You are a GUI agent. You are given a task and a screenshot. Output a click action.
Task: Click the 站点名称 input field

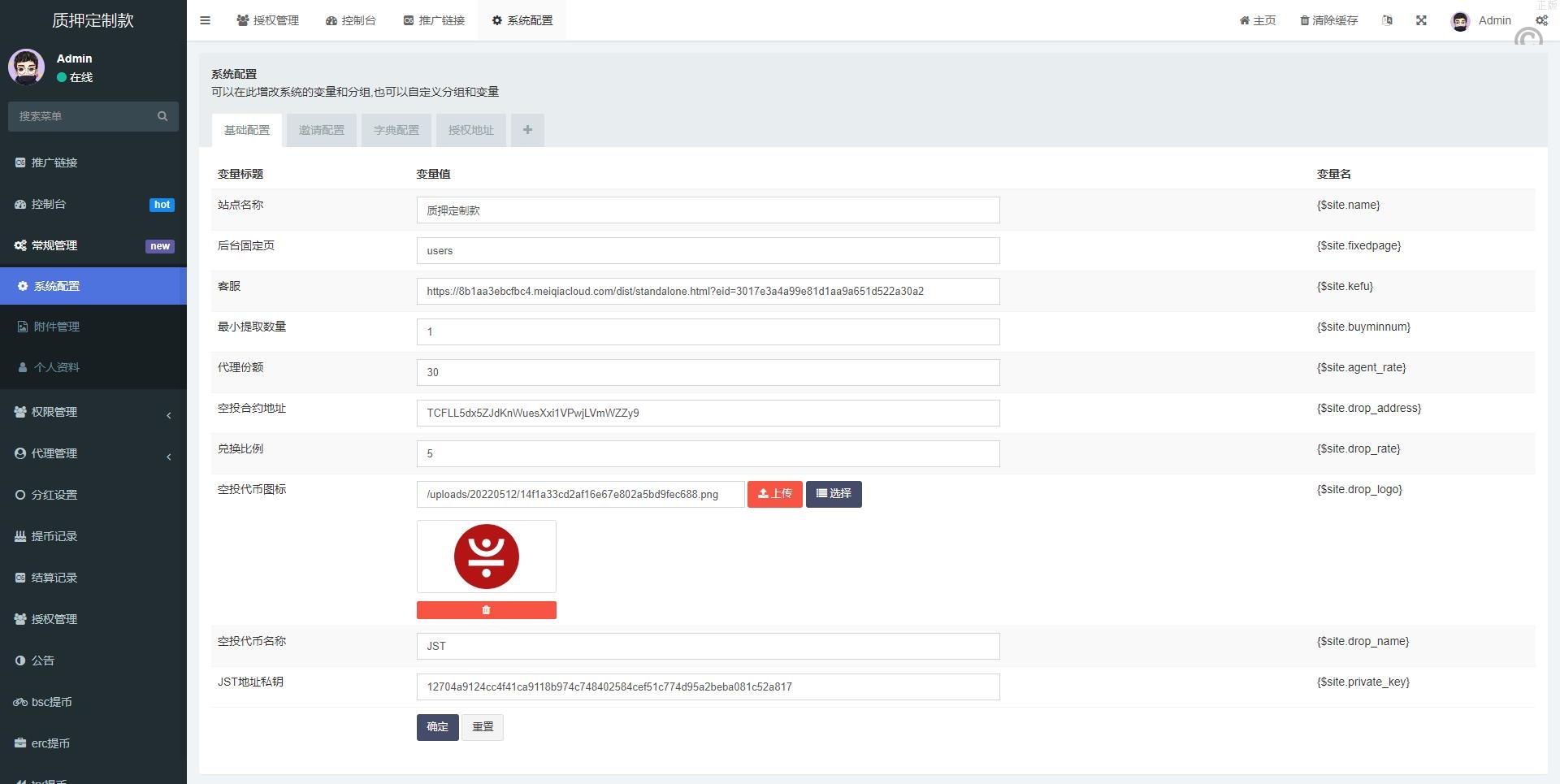(x=708, y=210)
